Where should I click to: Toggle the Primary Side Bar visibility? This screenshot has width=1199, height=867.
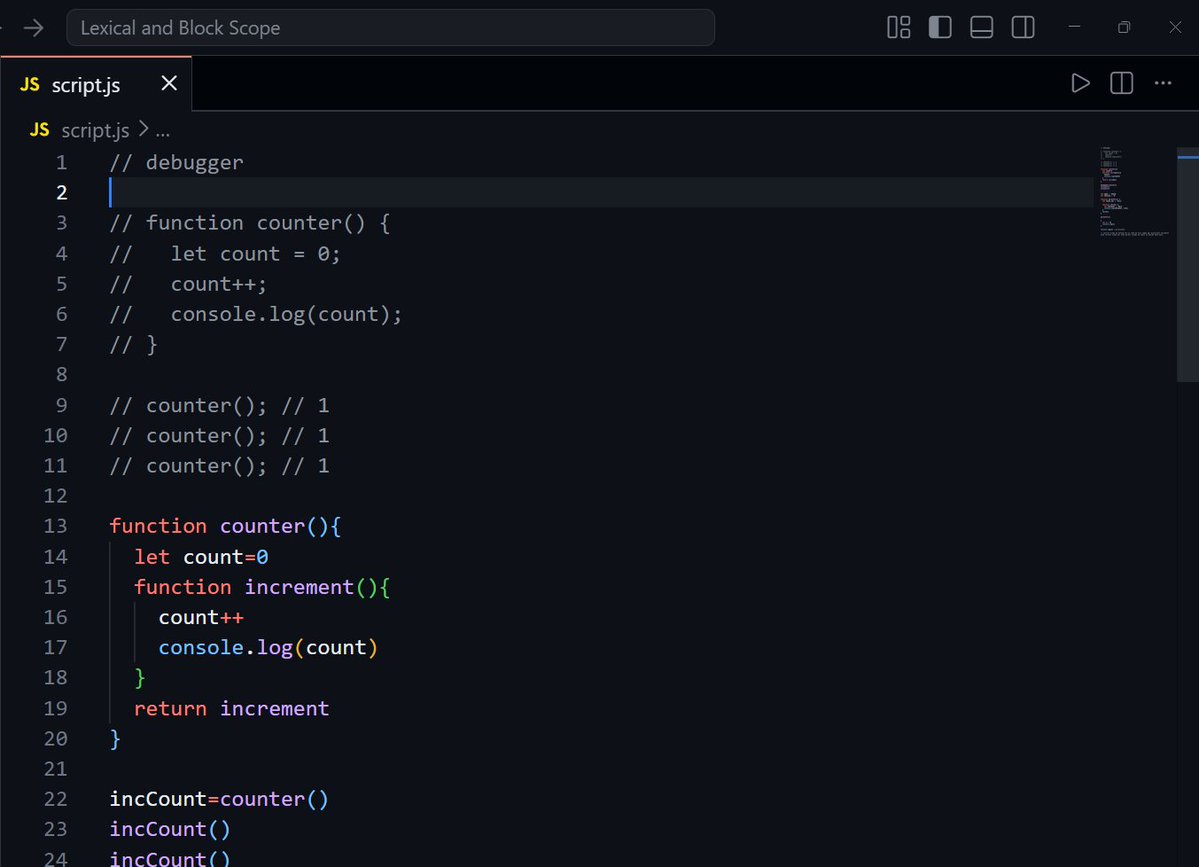pos(939,27)
